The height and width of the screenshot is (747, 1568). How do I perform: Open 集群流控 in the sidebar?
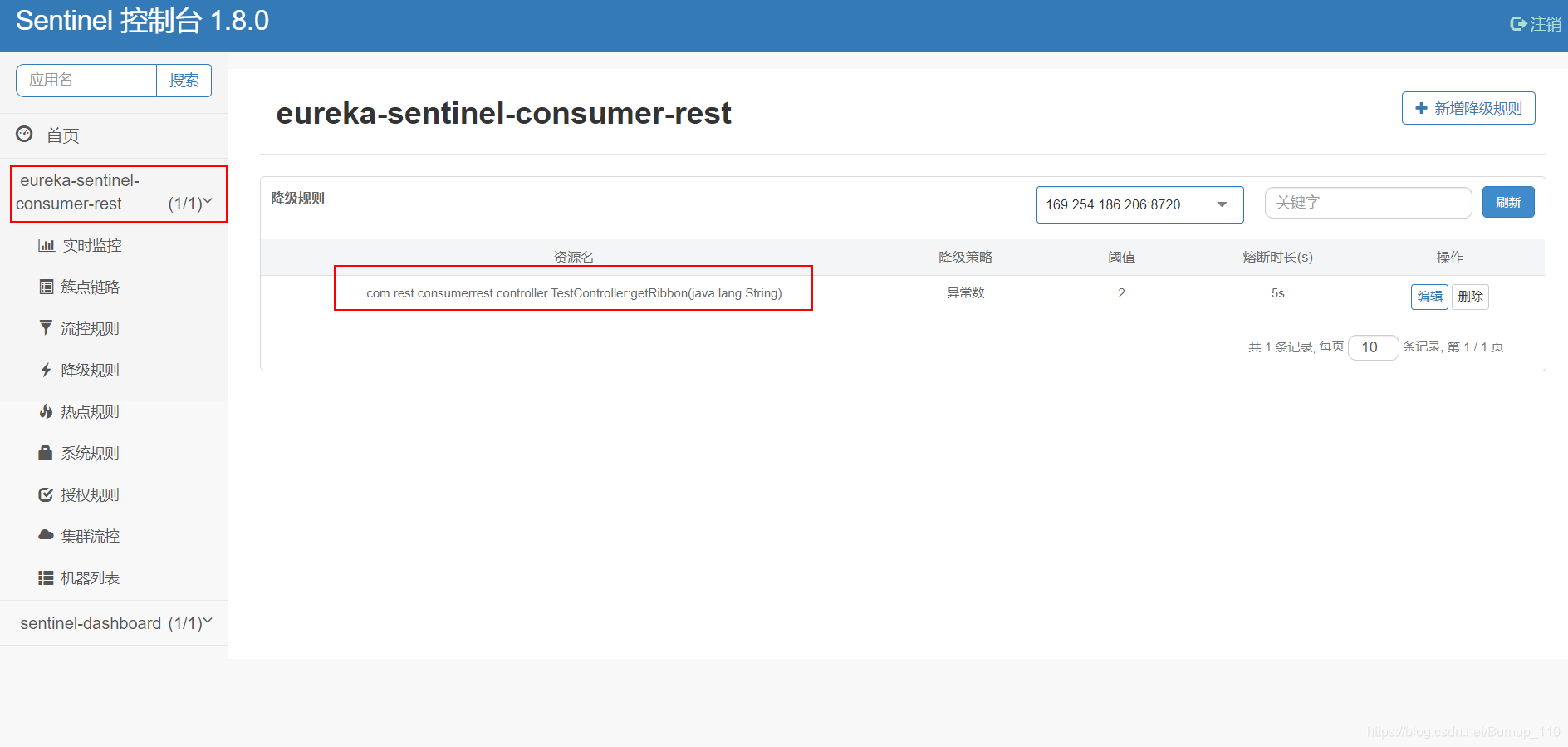(91, 536)
